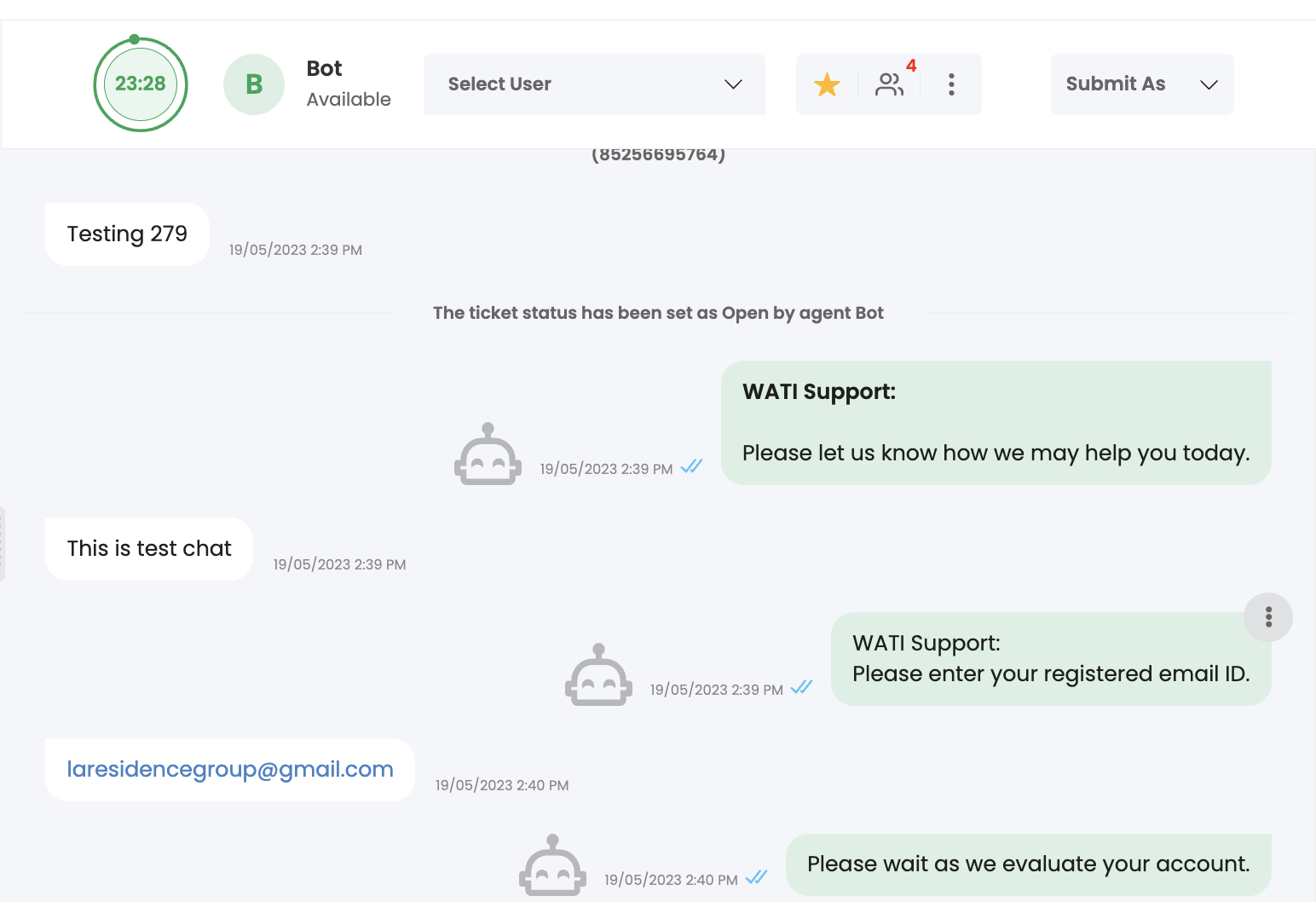
Task: Click read receipt ticks beside the 'registered email ID' message
Action: click(801, 687)
